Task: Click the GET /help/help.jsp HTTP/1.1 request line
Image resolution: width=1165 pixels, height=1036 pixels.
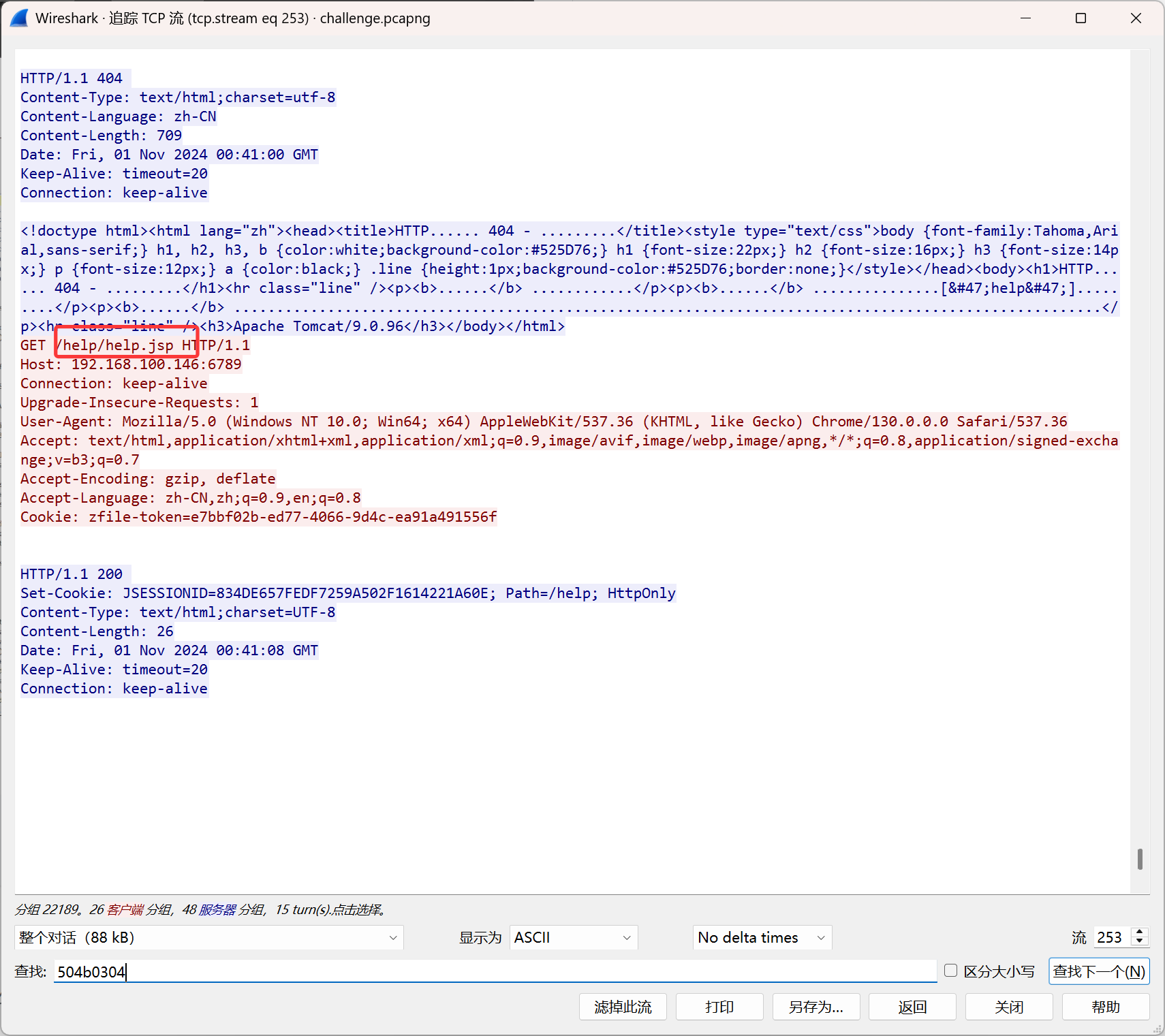Action: tap(135, 345)
